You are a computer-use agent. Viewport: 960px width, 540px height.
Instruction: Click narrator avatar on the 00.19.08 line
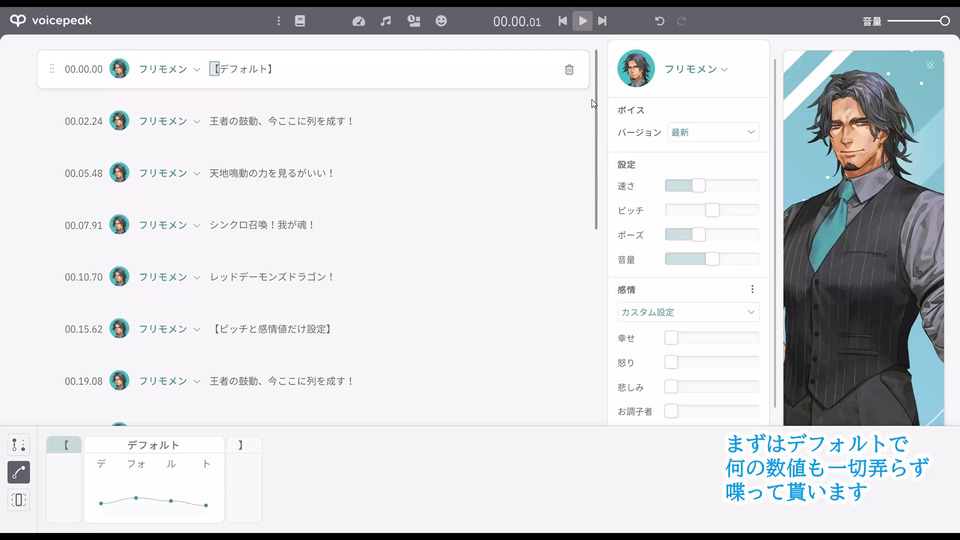click(x=119, y=381)
